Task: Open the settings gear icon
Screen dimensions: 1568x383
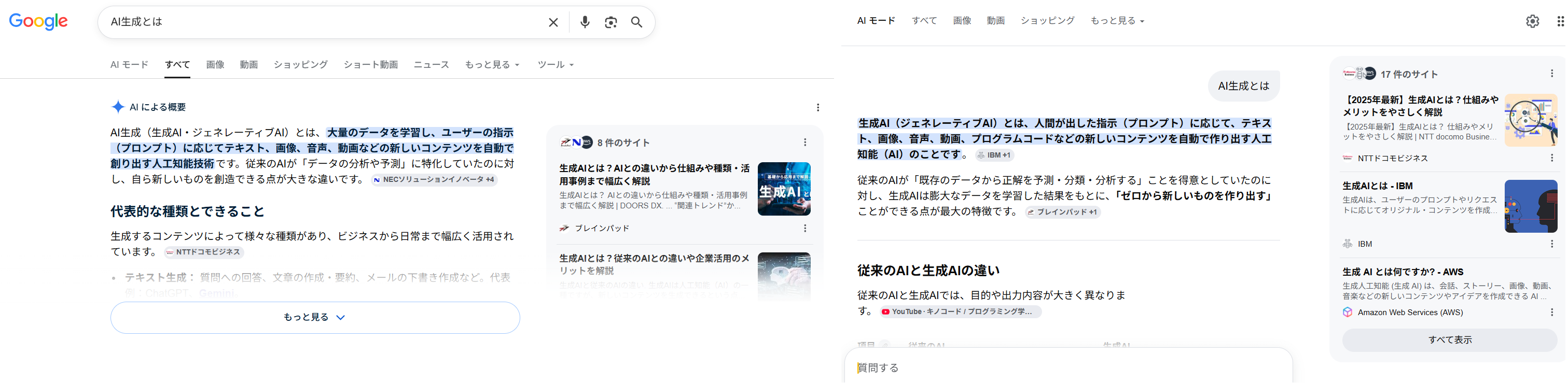Action: 1533,21
